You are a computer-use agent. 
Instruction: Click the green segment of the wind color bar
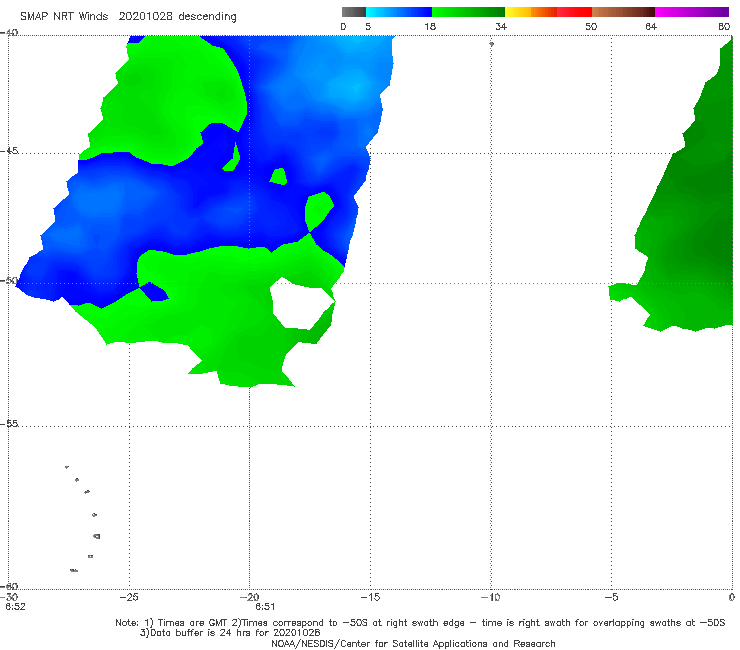[x=468, y=12]
